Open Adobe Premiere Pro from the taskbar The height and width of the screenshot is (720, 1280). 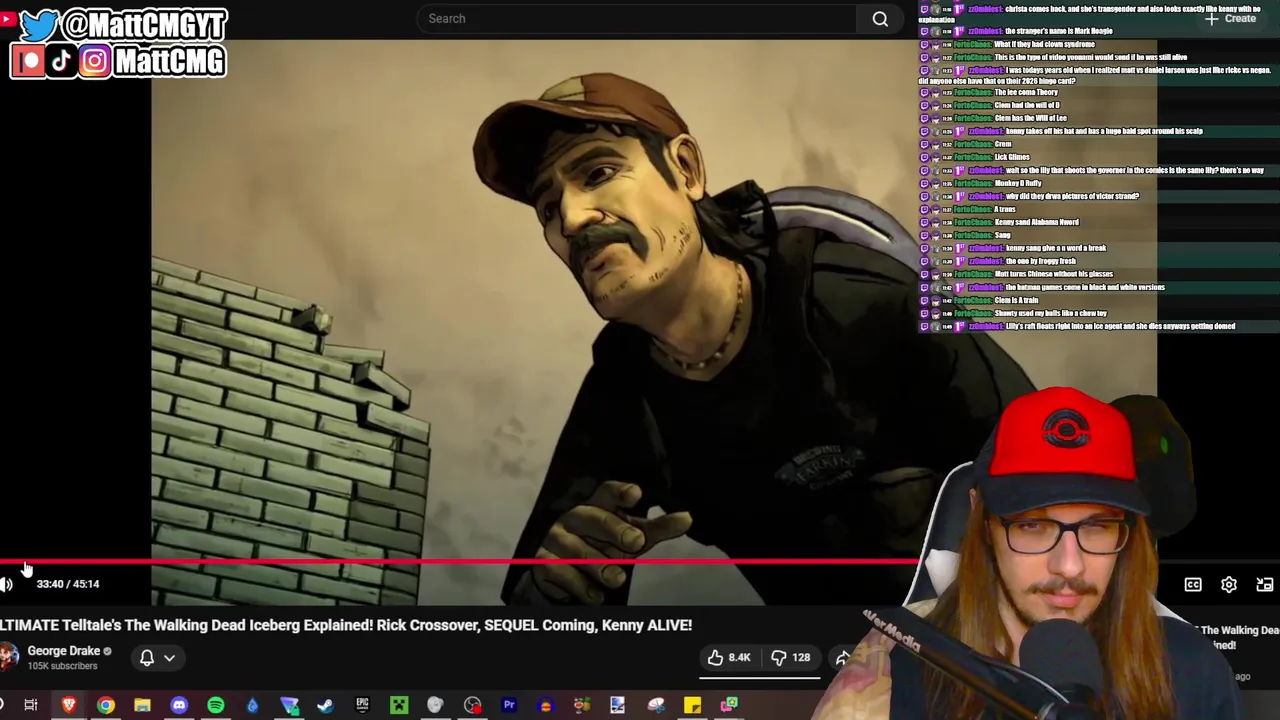click(509, 705)
